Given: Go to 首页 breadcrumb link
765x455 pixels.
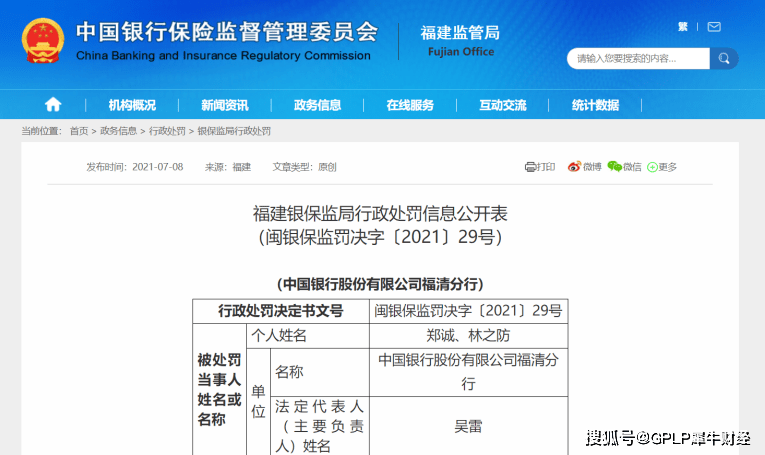Looking at the screenshot, I should pos(79,131).
